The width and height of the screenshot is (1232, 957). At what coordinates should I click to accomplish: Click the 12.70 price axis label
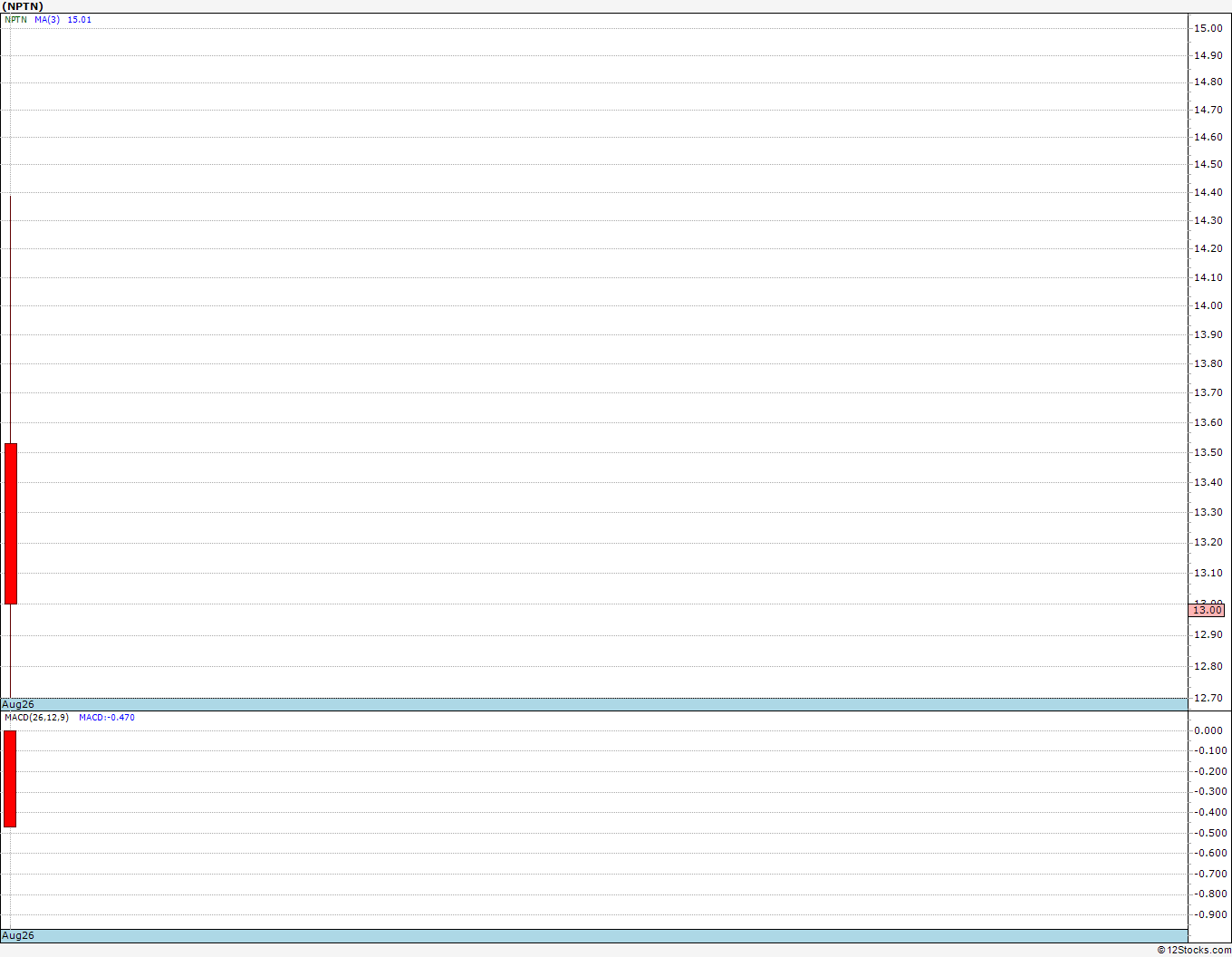(1208, 698)
